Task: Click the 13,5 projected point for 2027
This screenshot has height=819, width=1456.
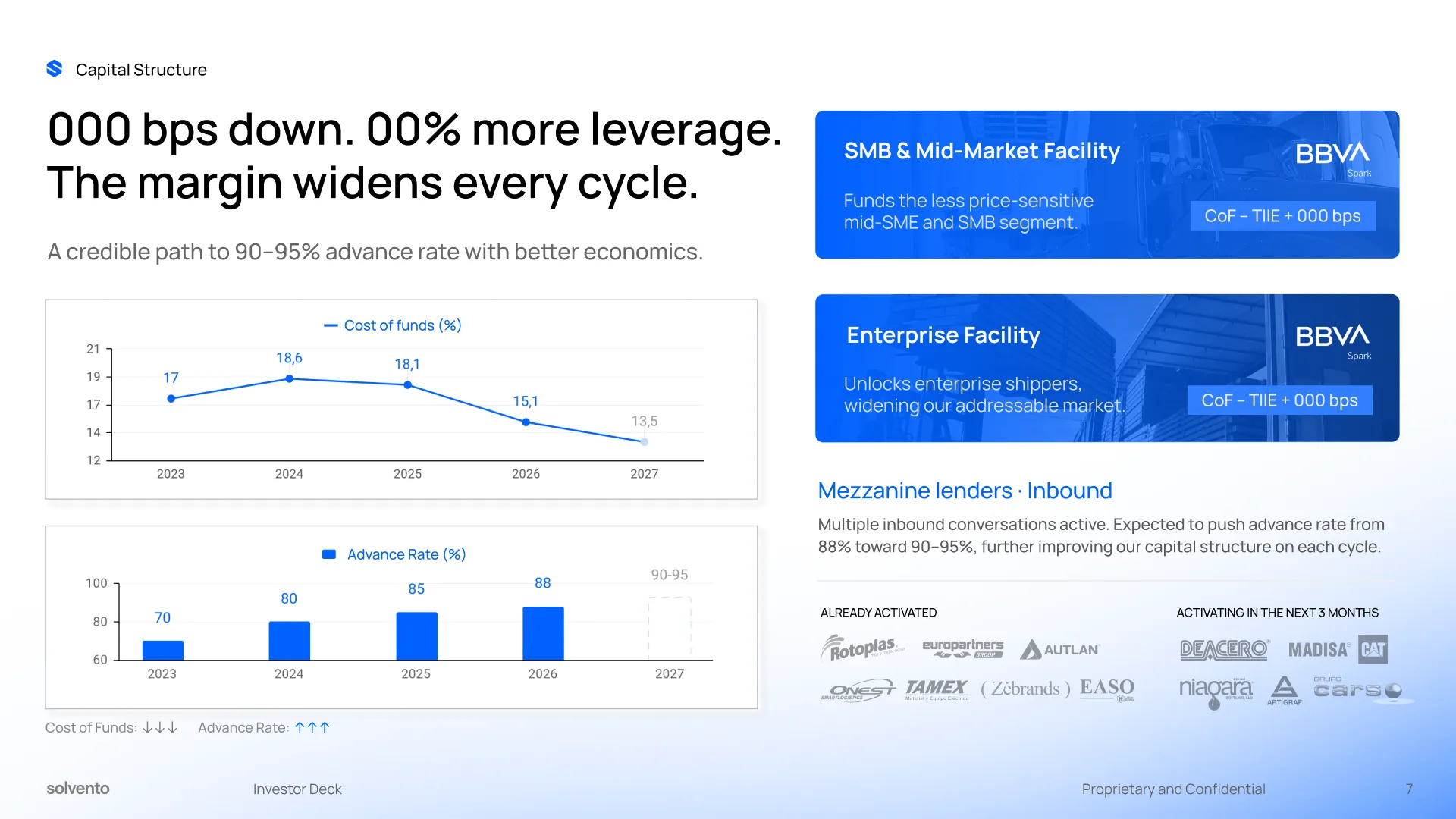Action: click(644, 441)
